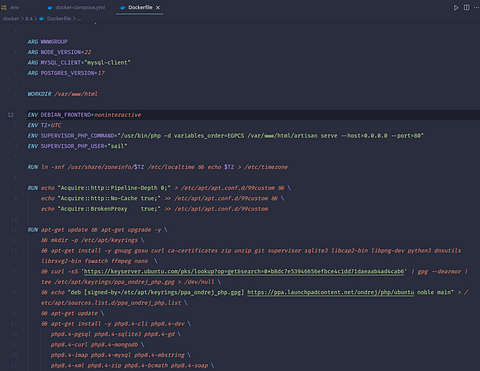Switch to the .env tab
Image resolution: width=480 pixels, height=371 pixels.
pos(11,7)
